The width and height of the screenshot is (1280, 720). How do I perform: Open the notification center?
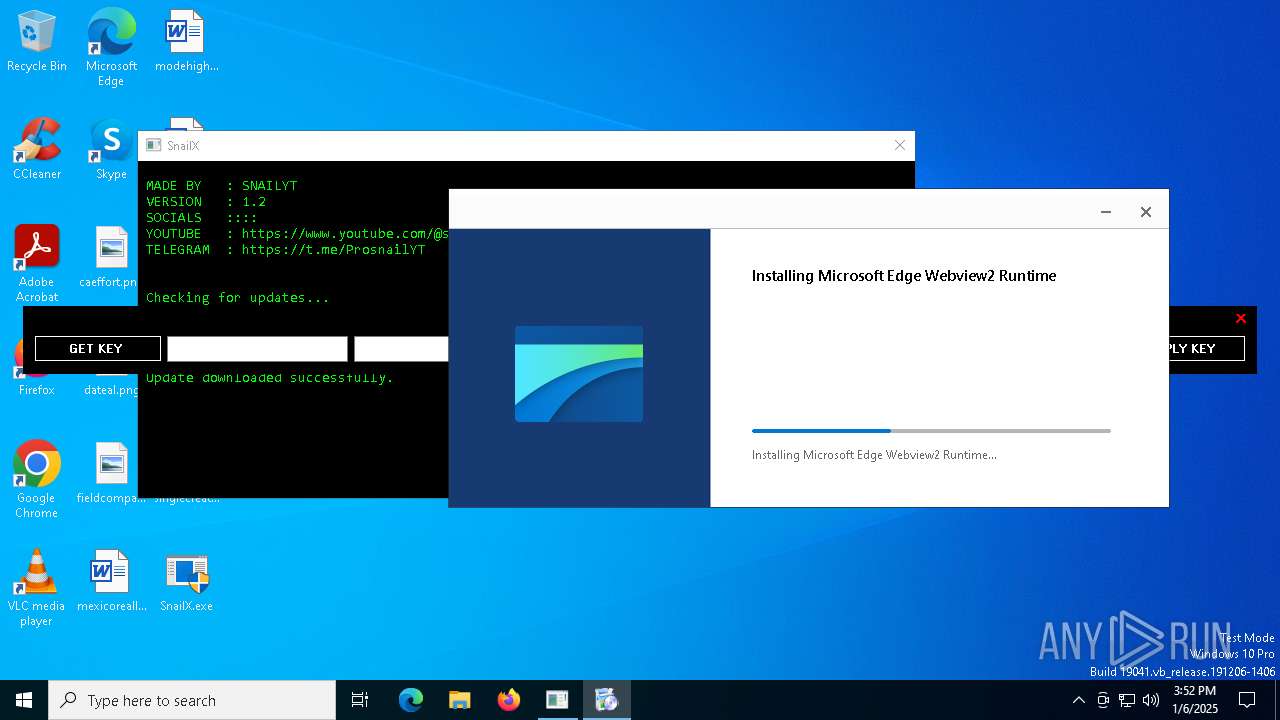click(x=1247, y=700)
